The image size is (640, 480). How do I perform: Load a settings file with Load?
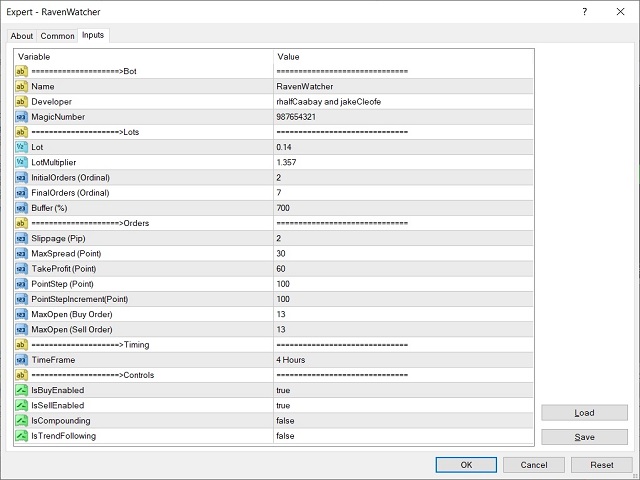(584, 413)
